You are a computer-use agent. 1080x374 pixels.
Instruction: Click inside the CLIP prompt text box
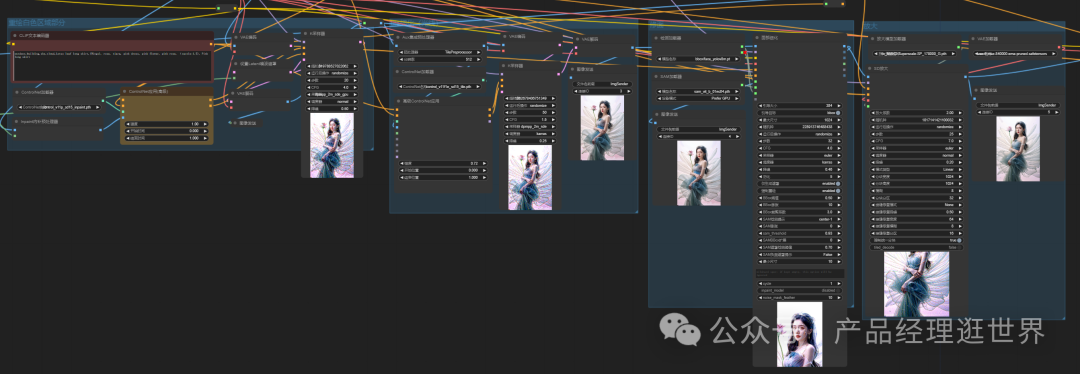(x=113, y=65)
